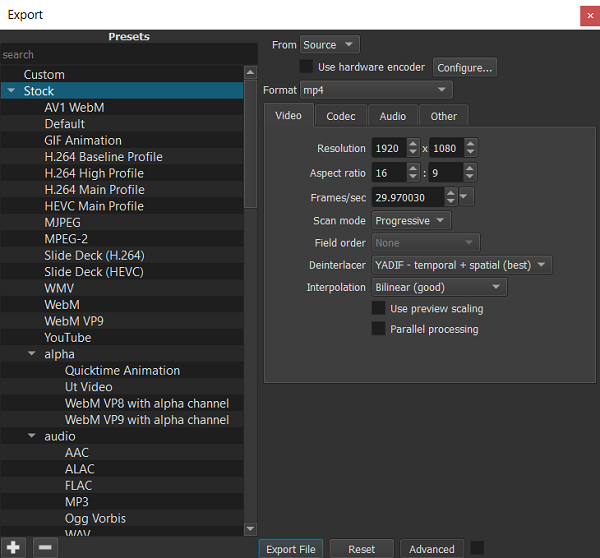Screen dimensions: 600x558
Task: Click the Export File button
Action: point(291,549)
